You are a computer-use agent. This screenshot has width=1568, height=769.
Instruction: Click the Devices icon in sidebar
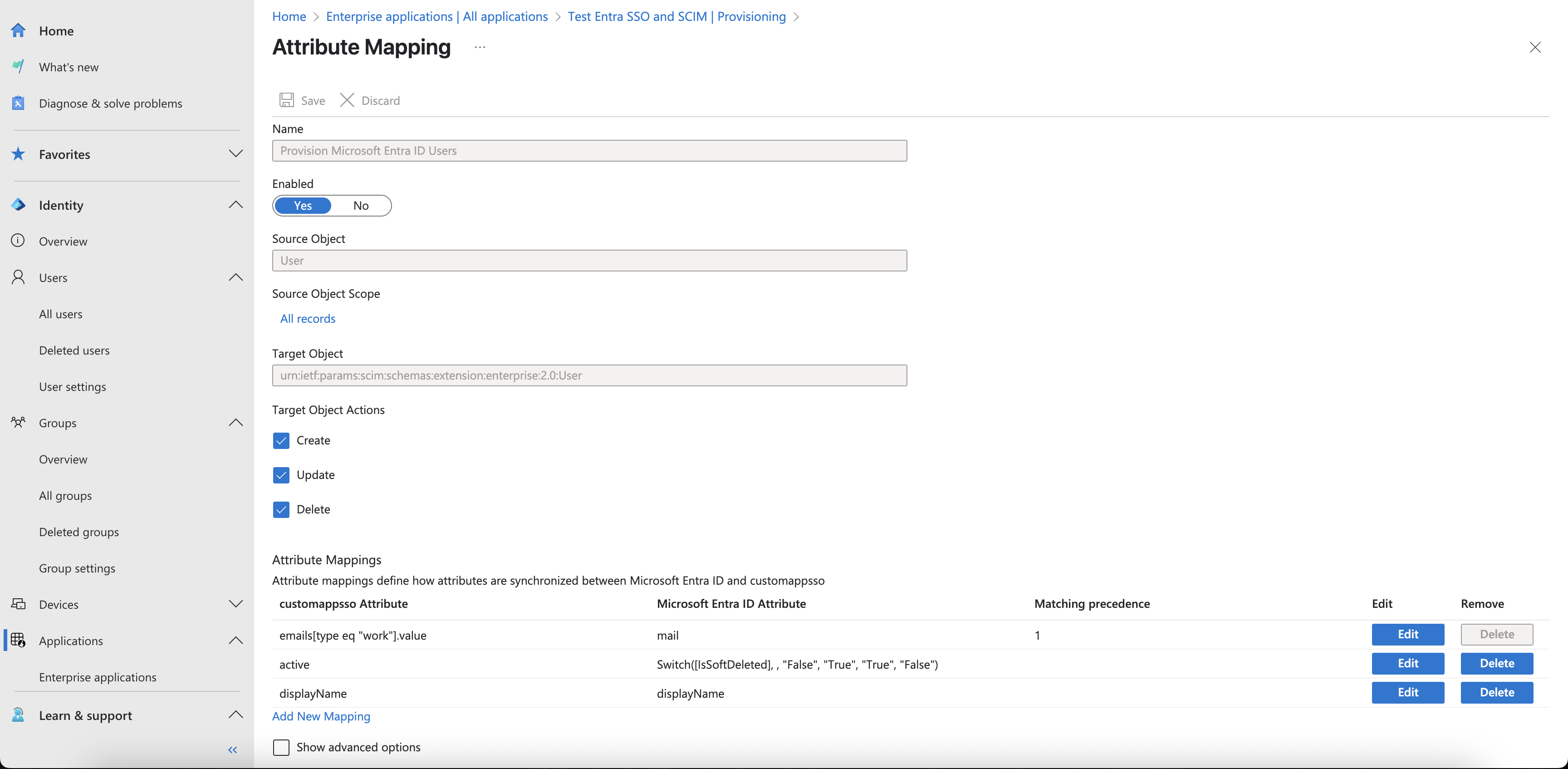click(x=18, y=604)
